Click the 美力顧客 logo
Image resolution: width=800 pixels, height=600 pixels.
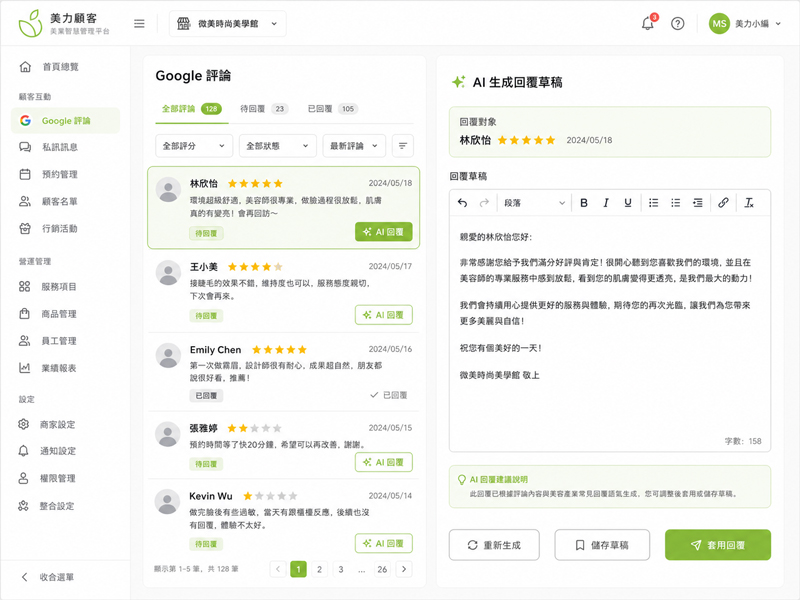pyautogui.click(x=64, y=23)
